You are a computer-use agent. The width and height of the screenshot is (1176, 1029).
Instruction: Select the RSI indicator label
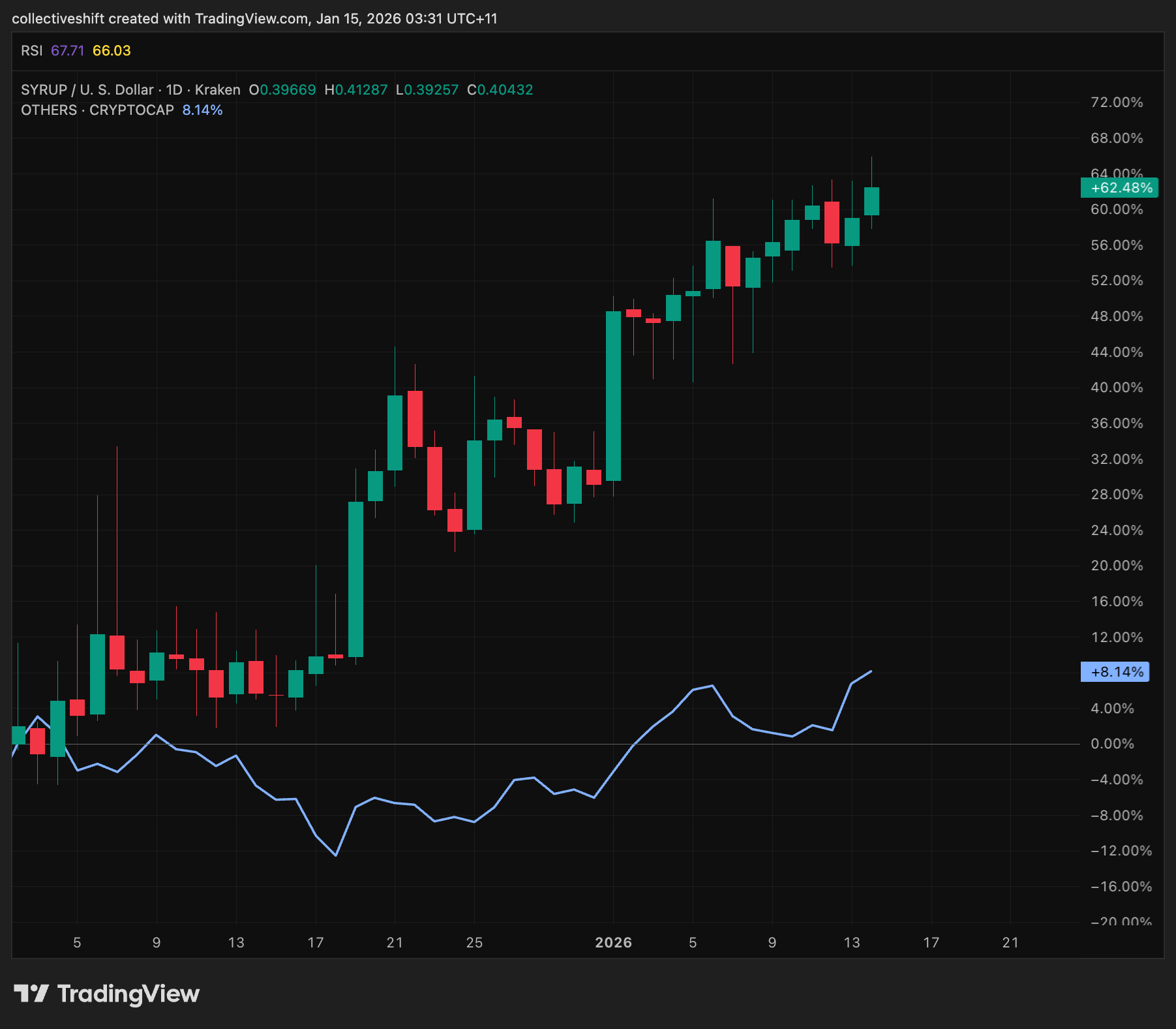pos(30,50)
